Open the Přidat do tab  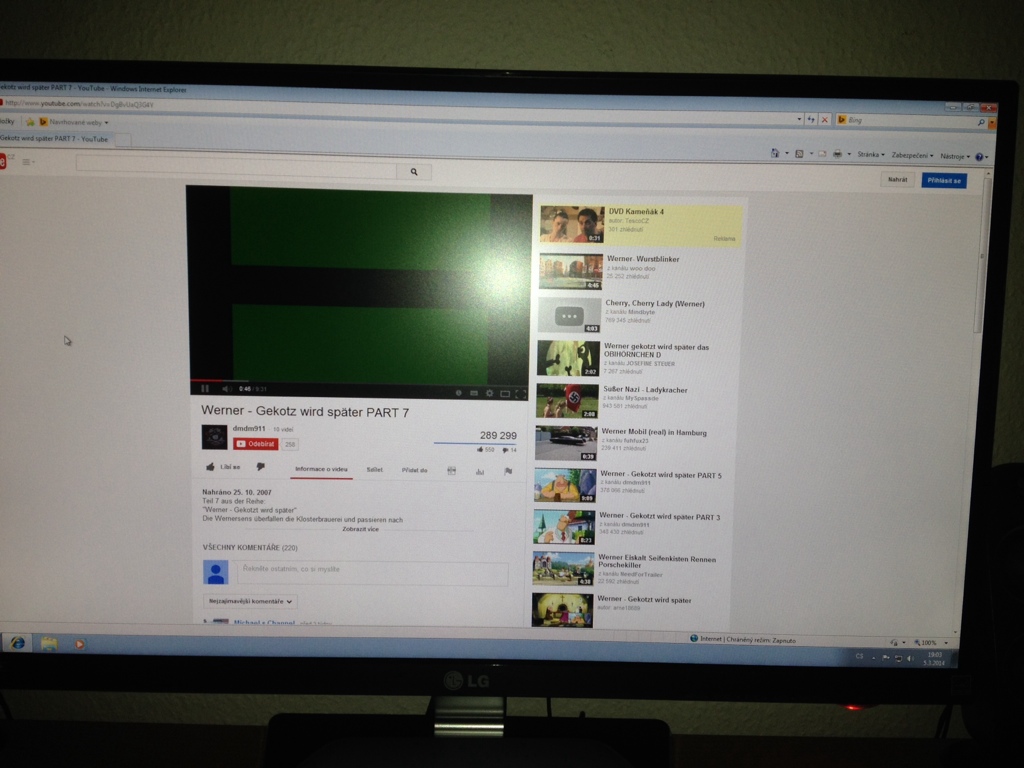(414, 470)
